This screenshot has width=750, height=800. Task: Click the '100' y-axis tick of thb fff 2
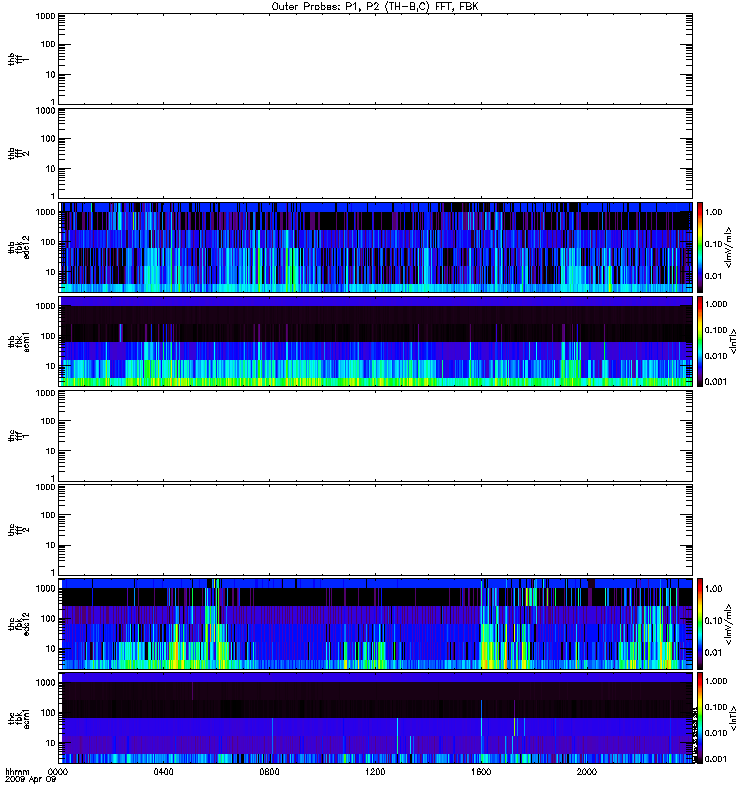point(48,139)
